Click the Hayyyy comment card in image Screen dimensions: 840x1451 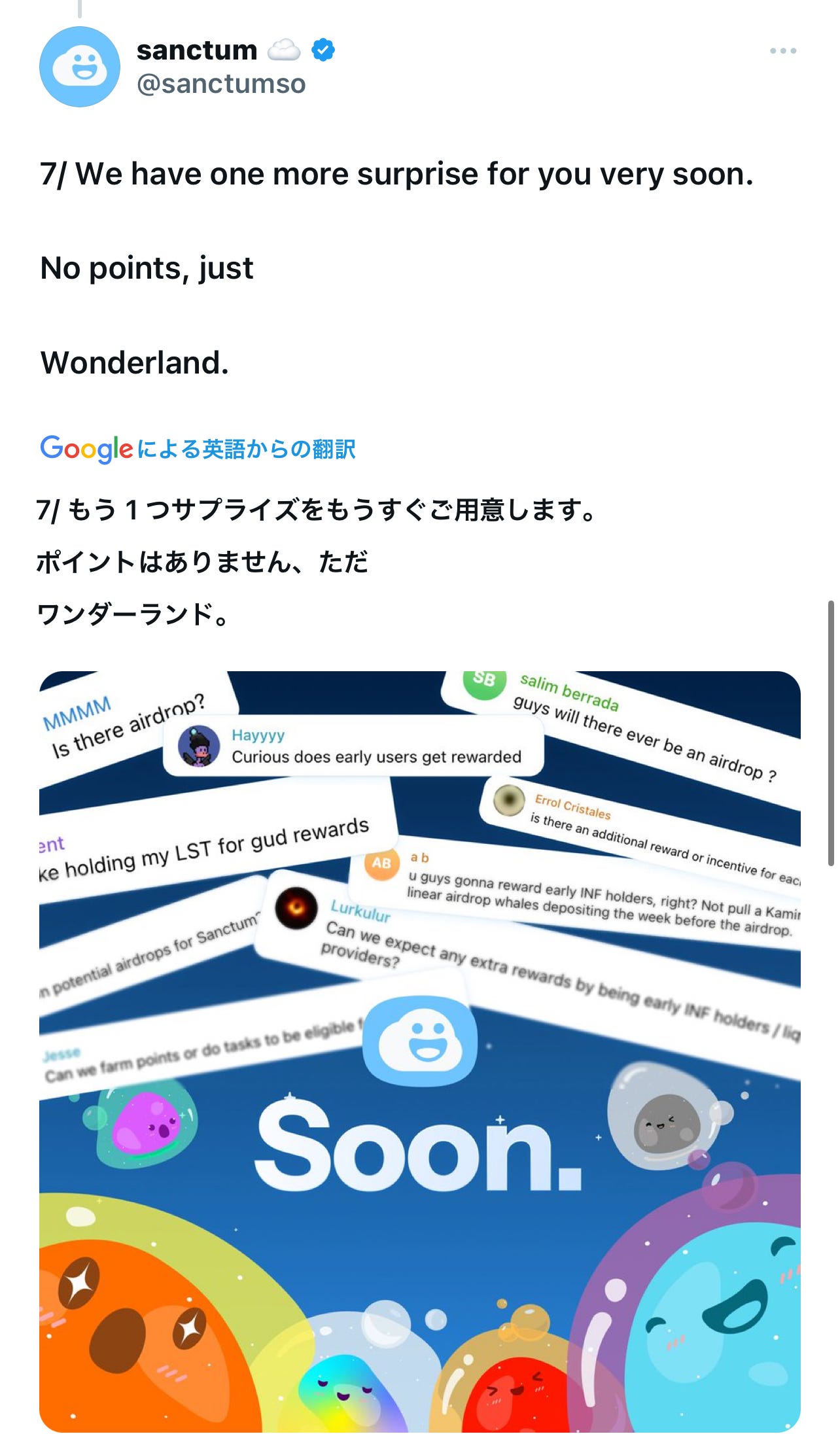tap(353, 746)
